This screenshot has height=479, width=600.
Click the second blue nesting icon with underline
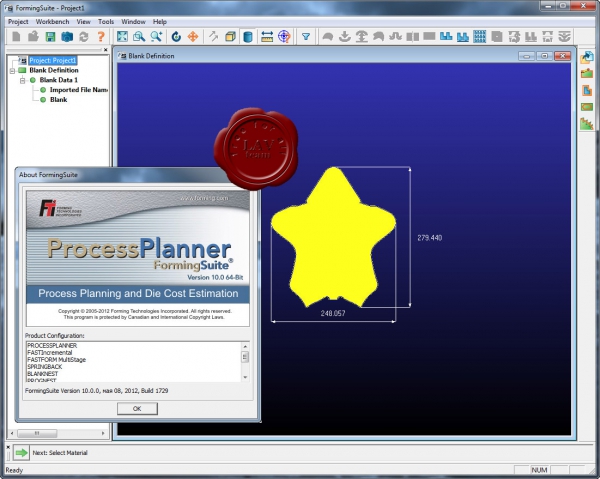(463, 37)
